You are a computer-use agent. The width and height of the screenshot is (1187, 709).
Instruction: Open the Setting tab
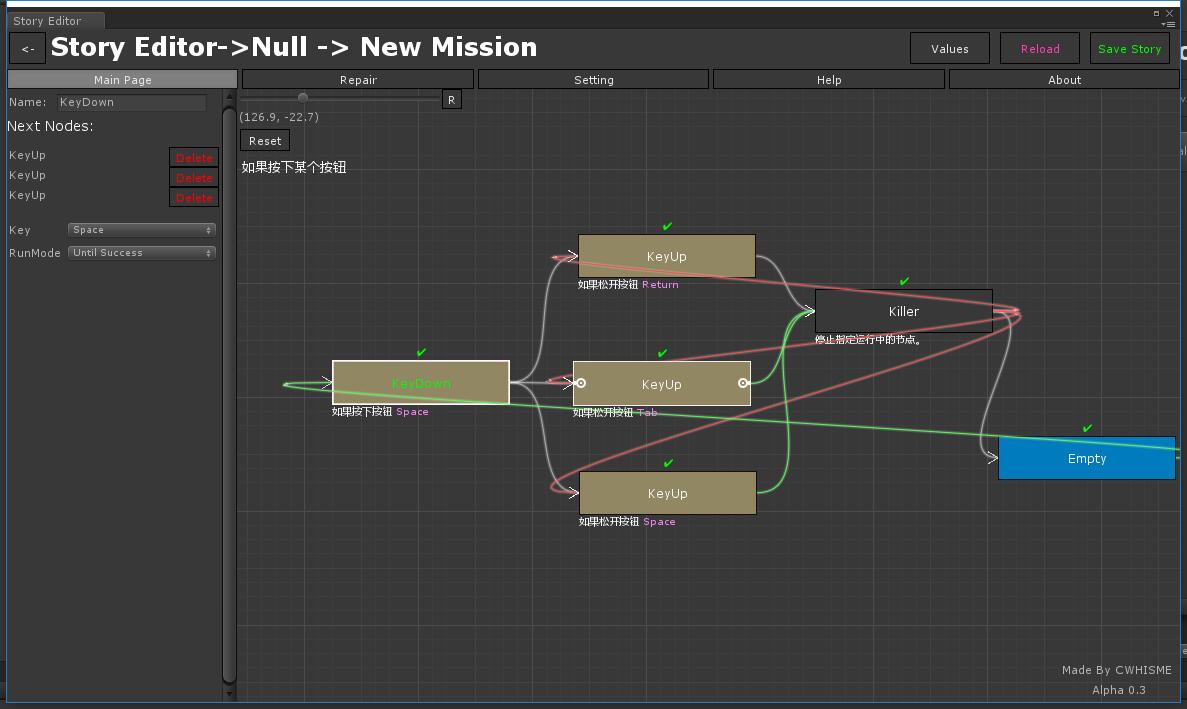click(593, 80)
